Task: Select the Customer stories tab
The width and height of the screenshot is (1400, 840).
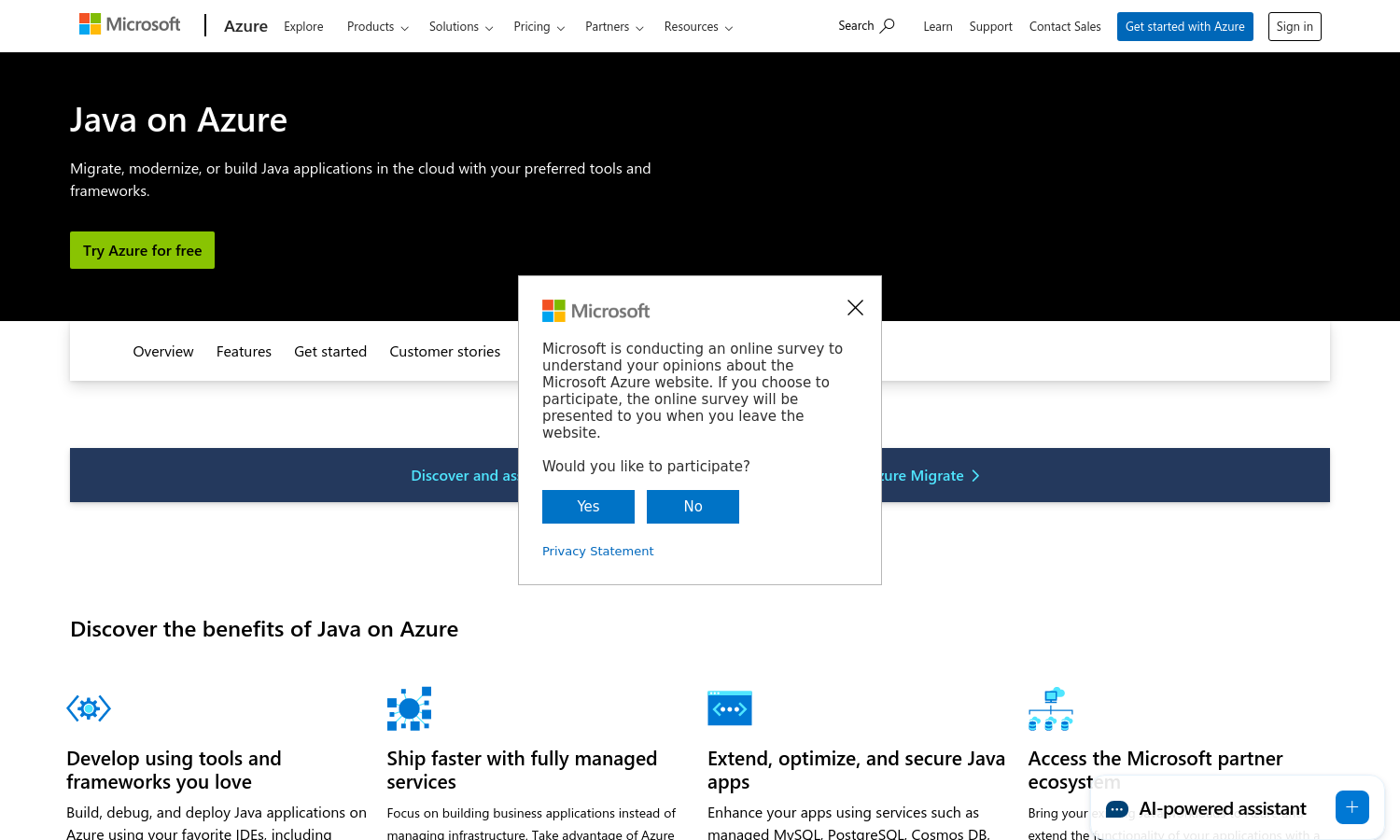Action: click(444, 352)
